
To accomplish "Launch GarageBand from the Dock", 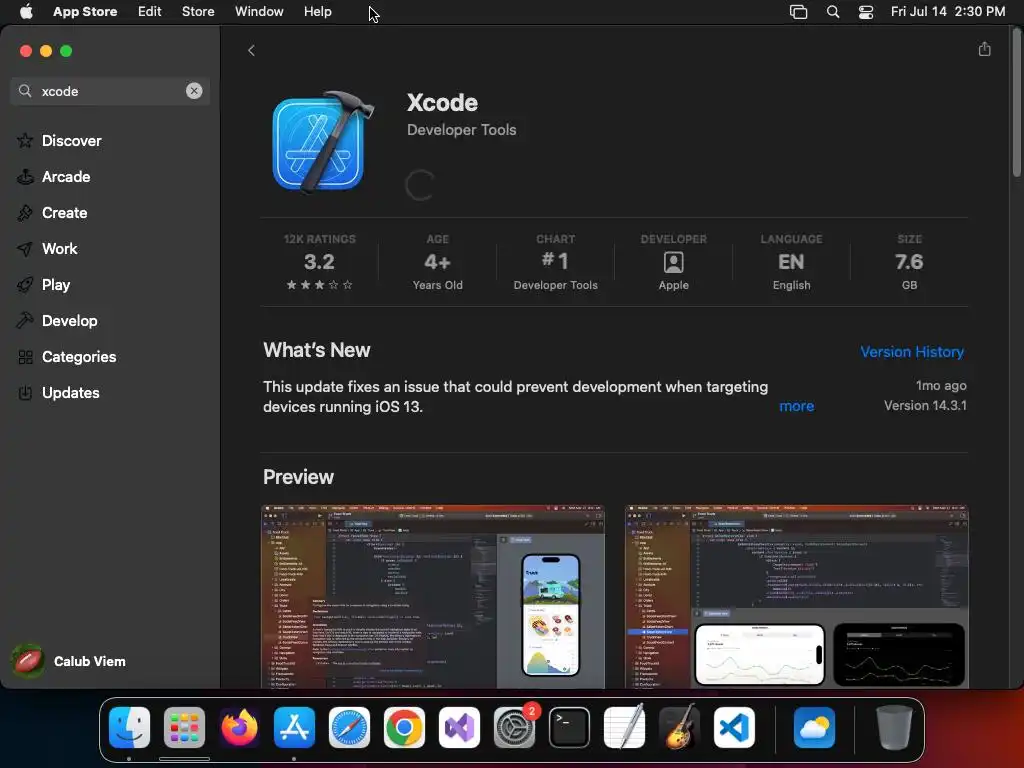I will [x=679, y=727].
